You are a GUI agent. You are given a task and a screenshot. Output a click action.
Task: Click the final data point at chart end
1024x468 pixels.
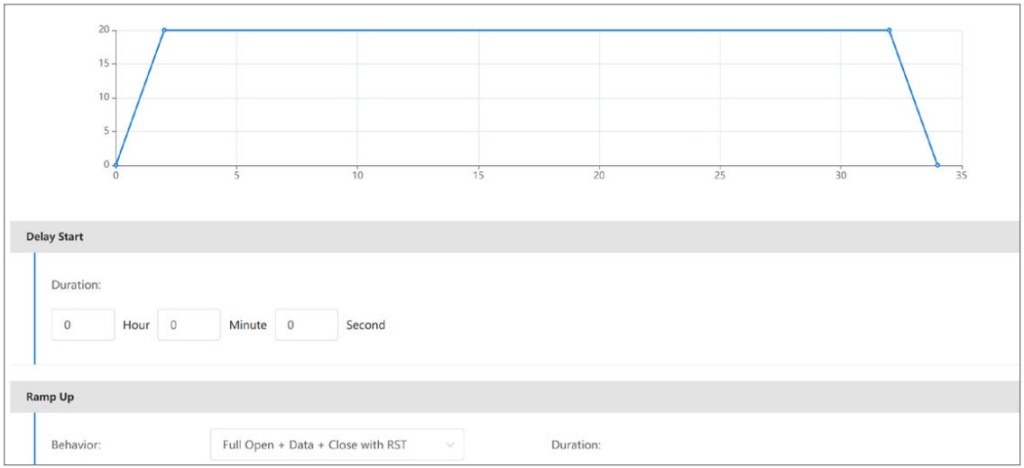937,165
